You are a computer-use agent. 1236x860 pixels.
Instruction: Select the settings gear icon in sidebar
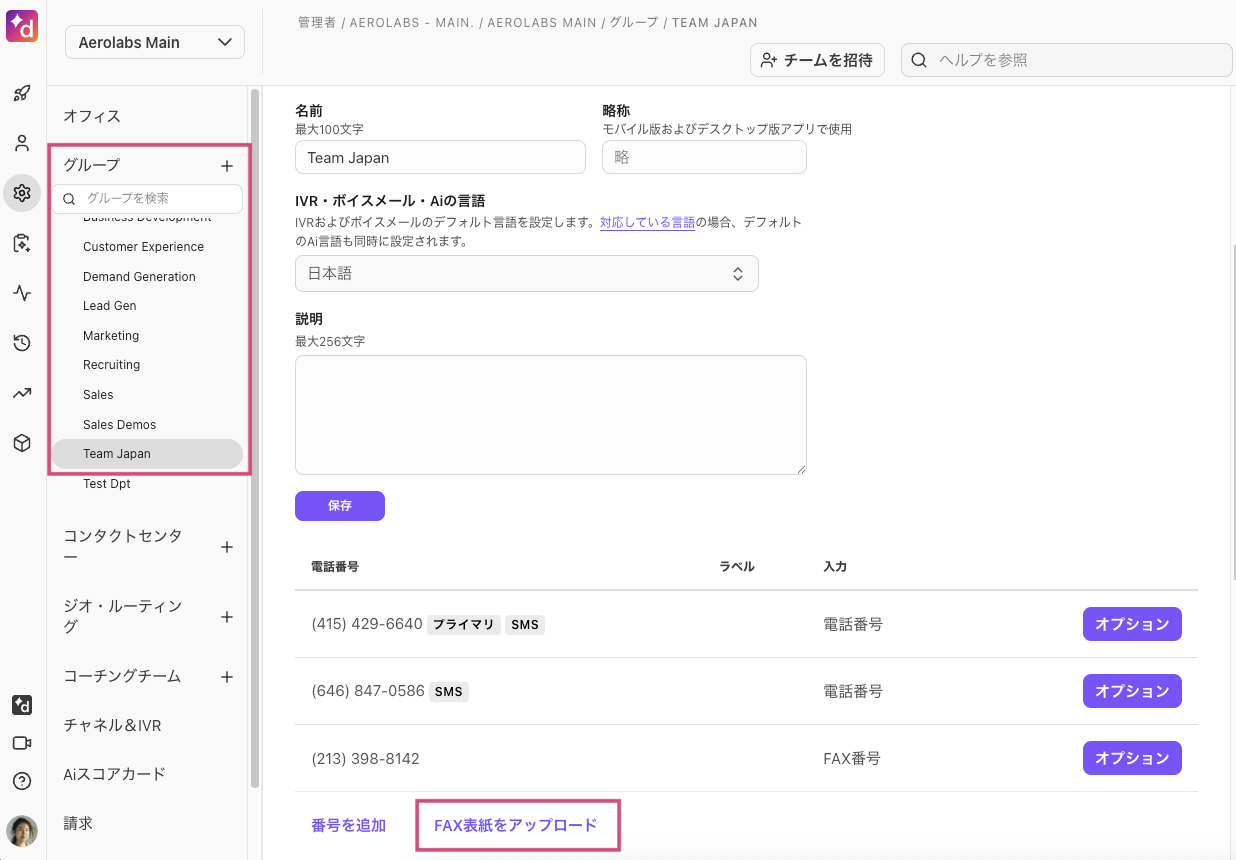(22, 193)
